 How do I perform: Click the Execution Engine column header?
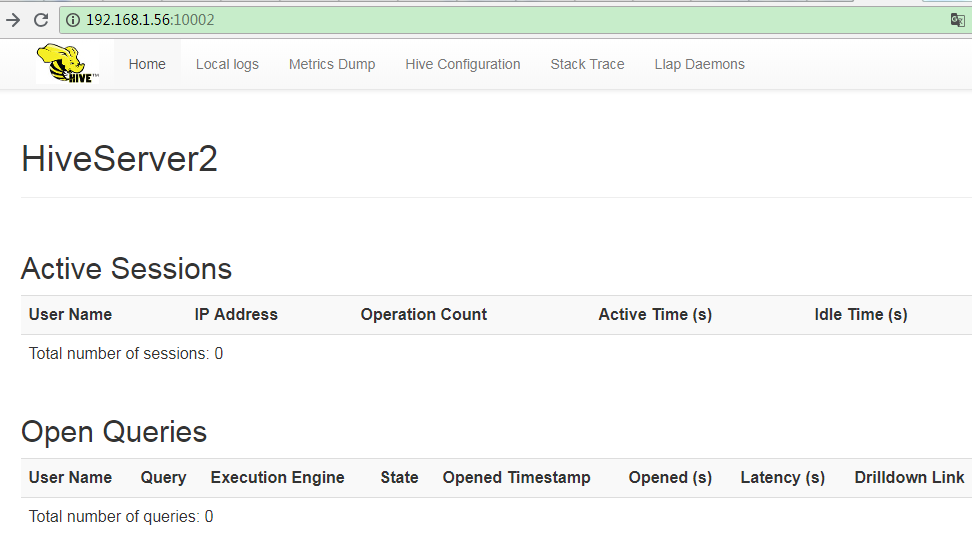tap(277, 477)
